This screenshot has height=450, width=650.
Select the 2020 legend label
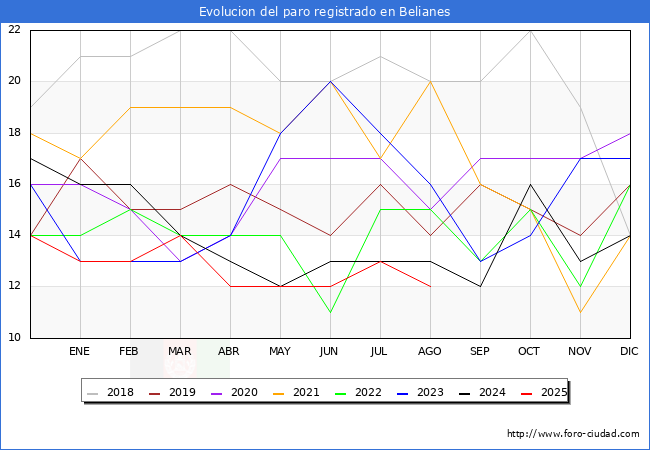(x=244, y=392)
